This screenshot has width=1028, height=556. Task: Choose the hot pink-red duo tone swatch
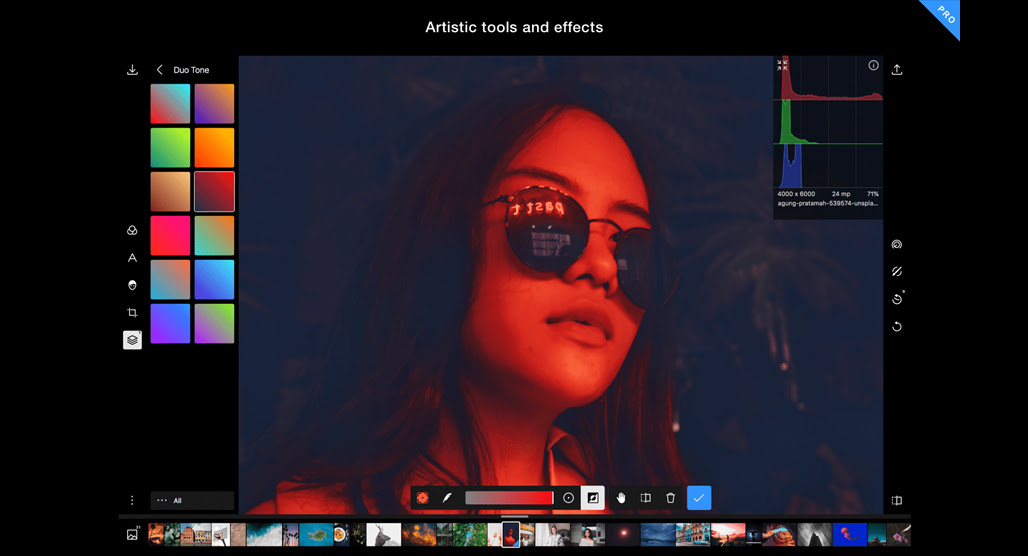170,235
